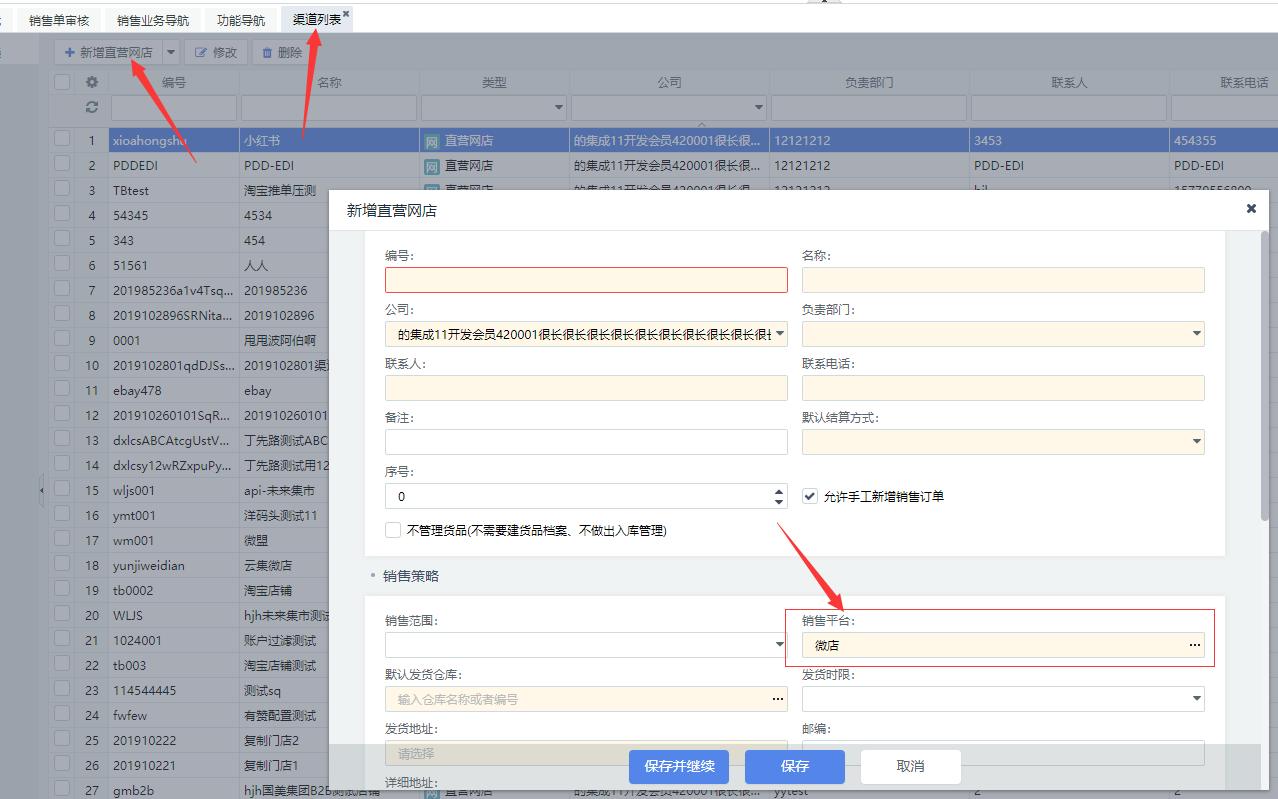Click the refresh icon in the filter row

tap(92, 107)
